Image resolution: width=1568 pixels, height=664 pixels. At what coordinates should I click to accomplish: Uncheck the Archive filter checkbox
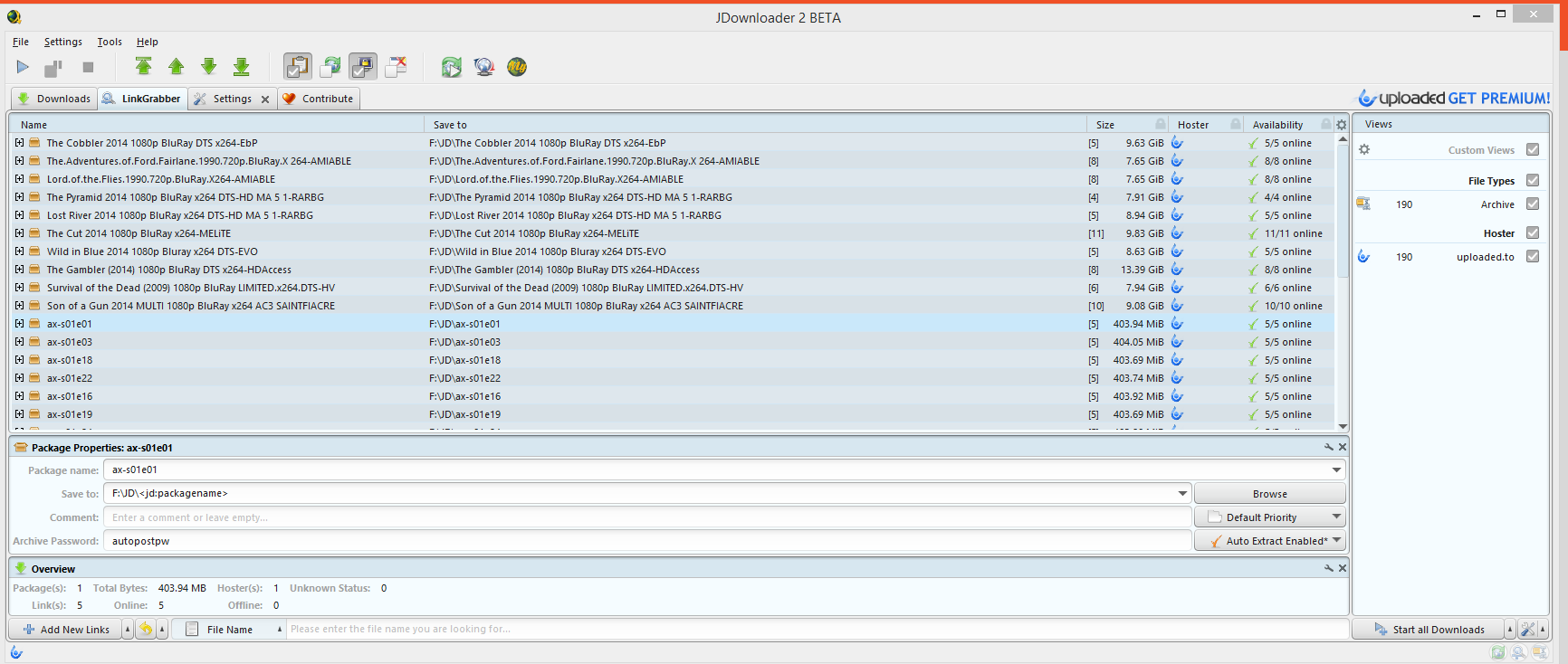tap(1533, 204)
